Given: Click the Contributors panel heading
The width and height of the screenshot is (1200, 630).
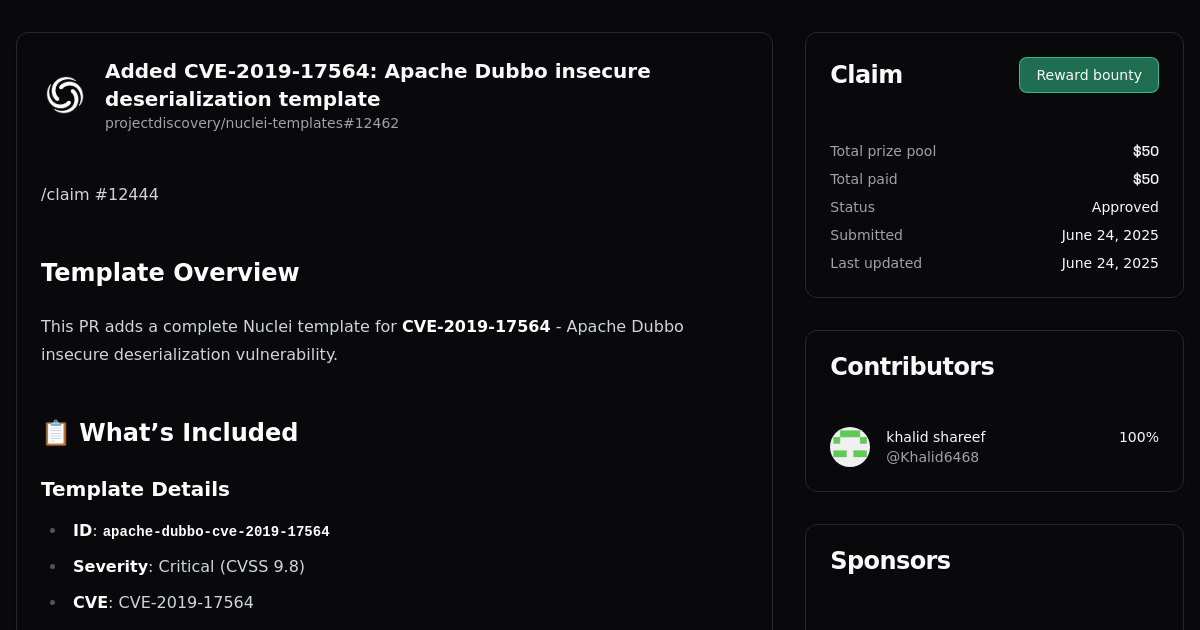Looking at the screenshot, I should click(x=912, y=367).
